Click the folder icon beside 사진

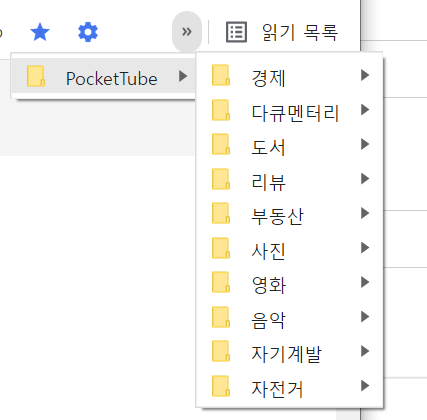coord(221,248)
